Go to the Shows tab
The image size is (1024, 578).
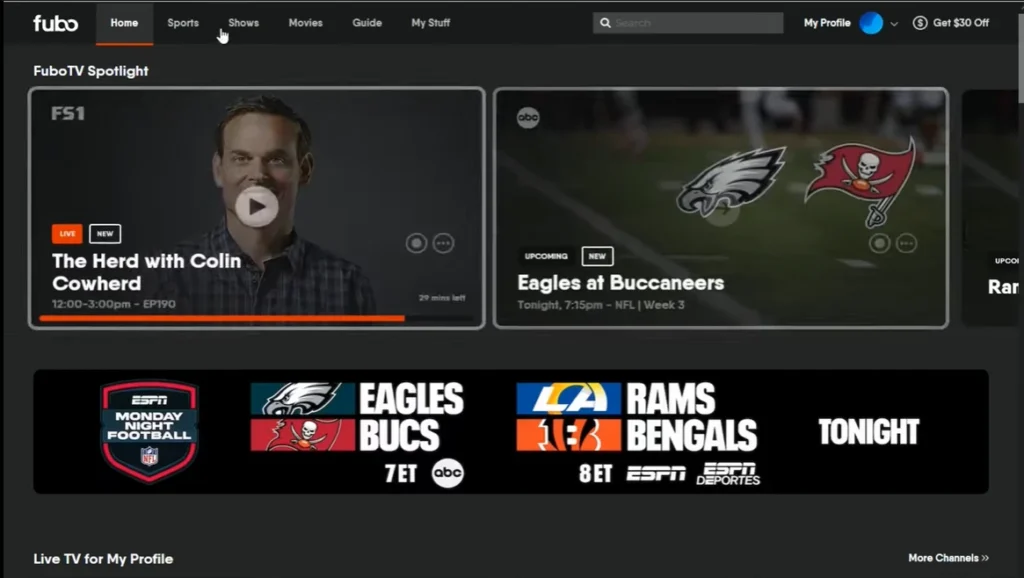(x=244, y=23)
